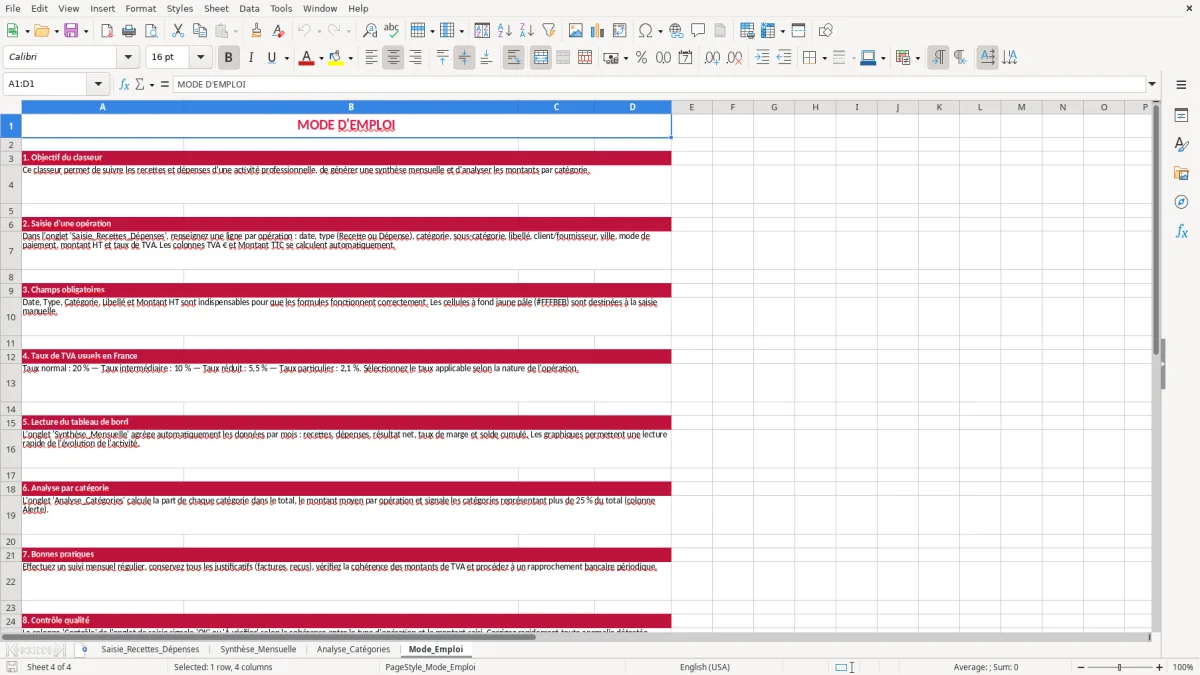The height and width of the screenshot is (675, 1200).
Task: Cut the selection with the scissors icon
Action: pyautogui.click(x=177, y=31)
